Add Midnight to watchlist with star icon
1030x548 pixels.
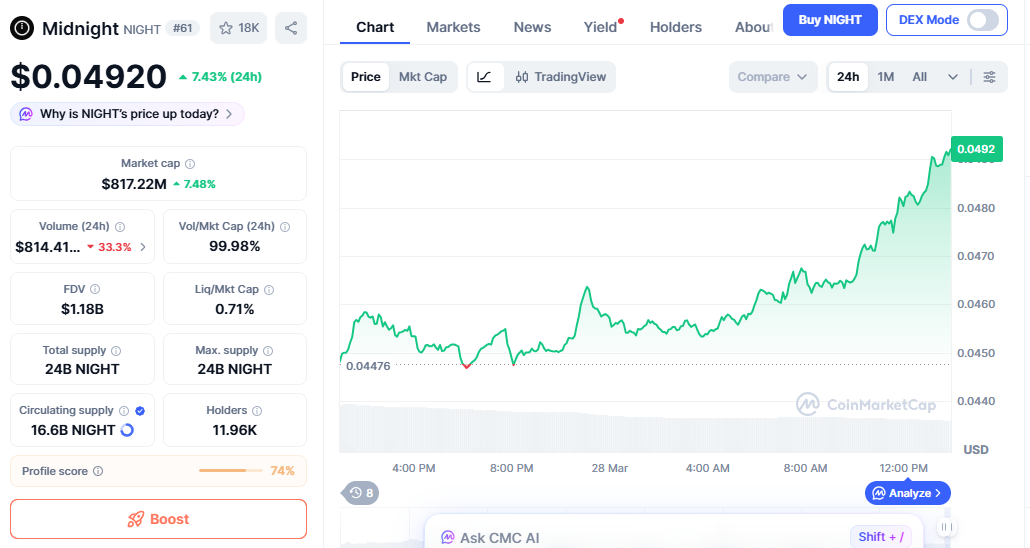click(225, 28)
